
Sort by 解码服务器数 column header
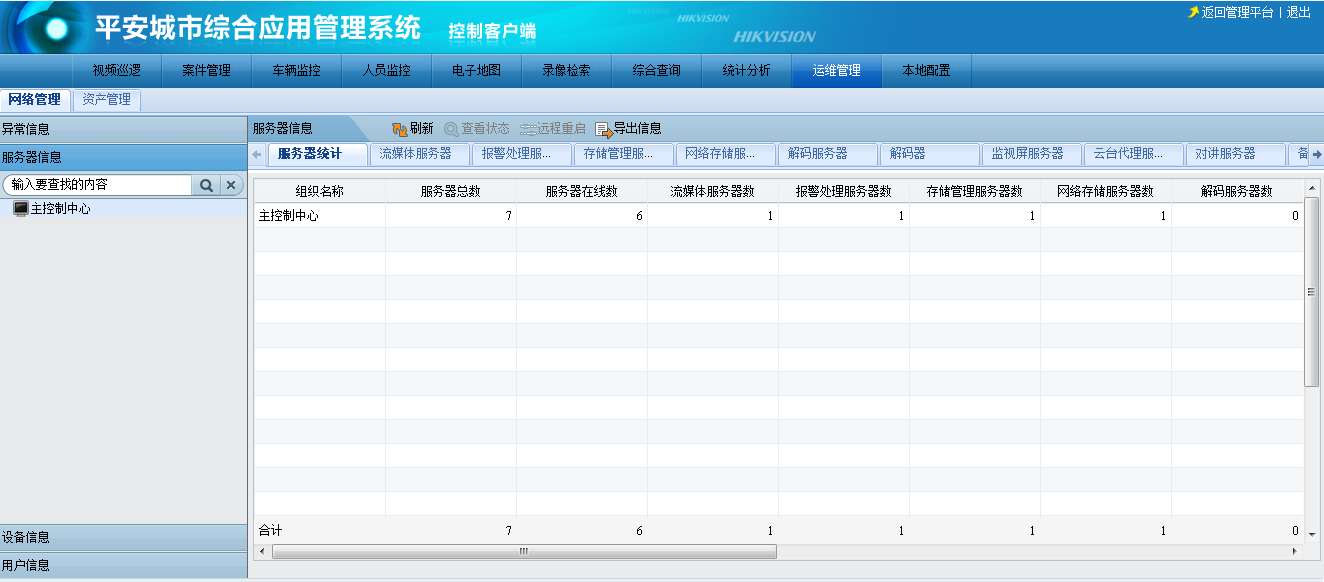coord(1237,191)
